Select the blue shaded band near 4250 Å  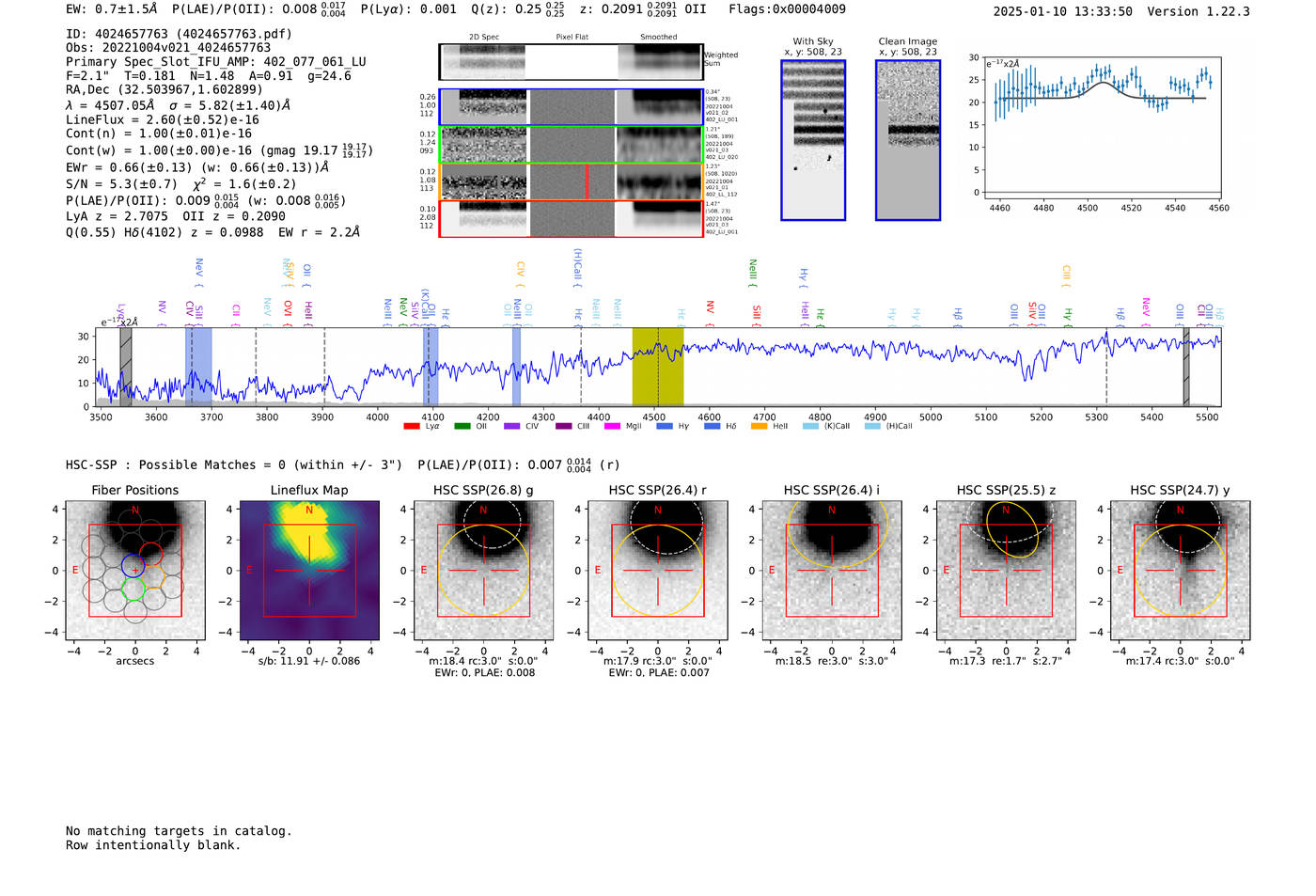tap(516, 367)
